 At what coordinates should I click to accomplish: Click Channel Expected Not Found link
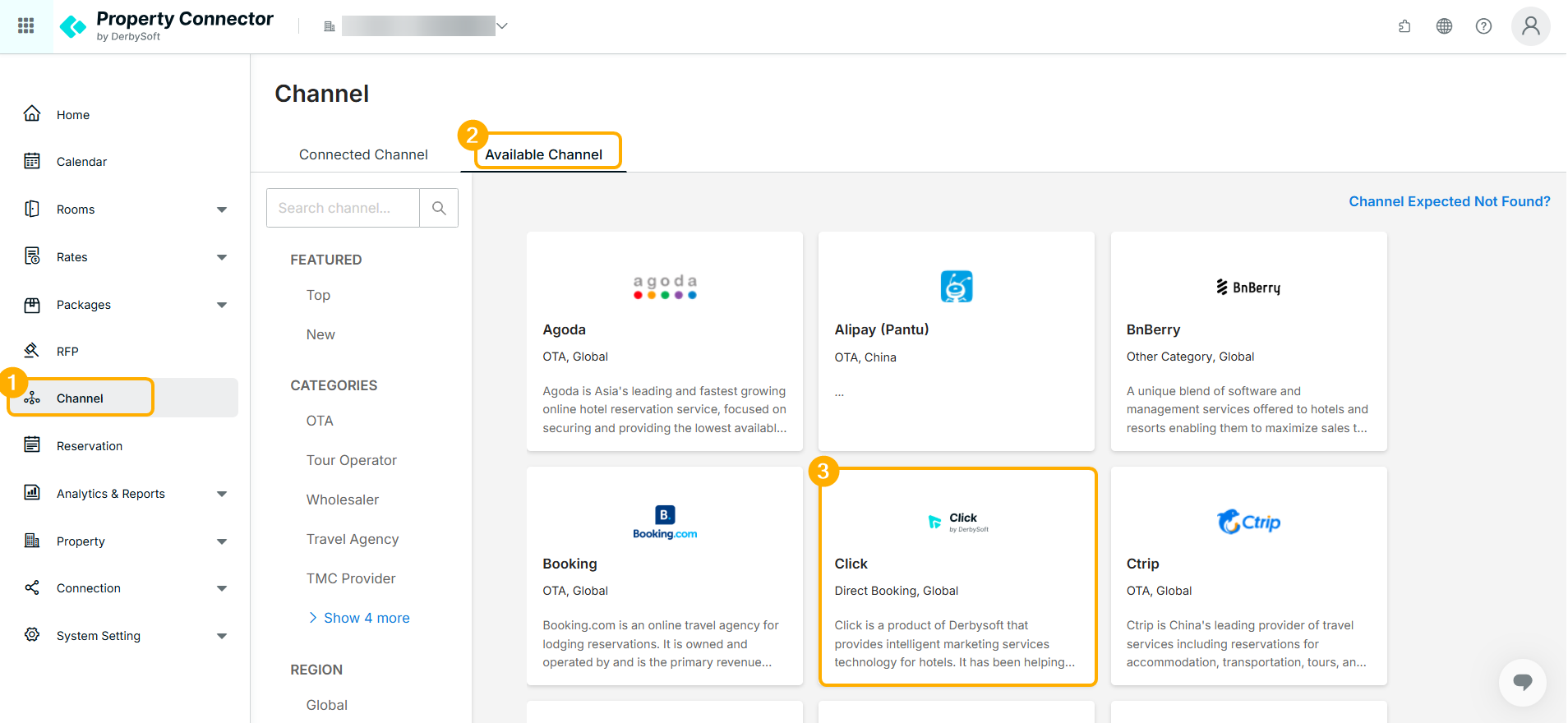[x=1449, y=201]
